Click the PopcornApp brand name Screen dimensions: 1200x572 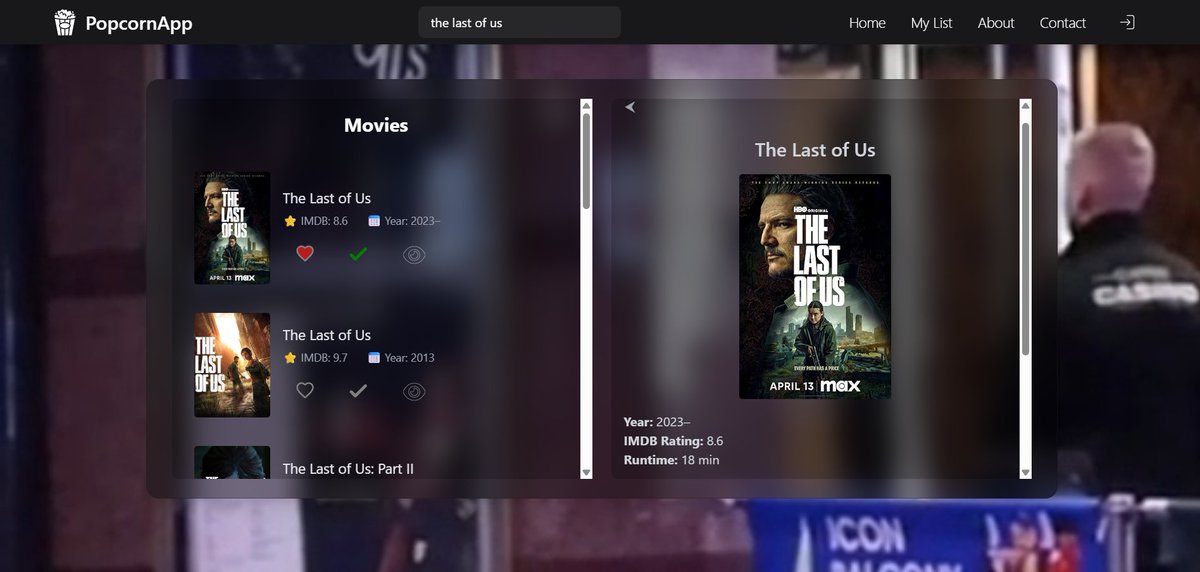139,23
